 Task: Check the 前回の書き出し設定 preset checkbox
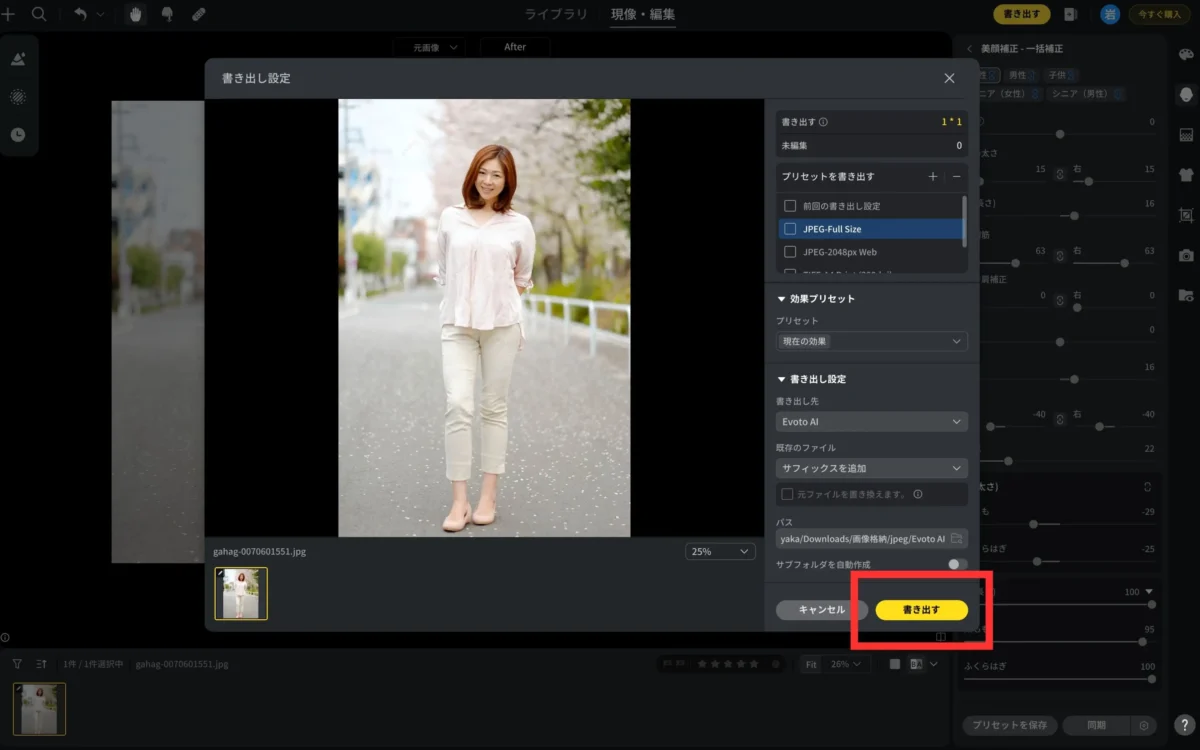click(x=790, y=205)
